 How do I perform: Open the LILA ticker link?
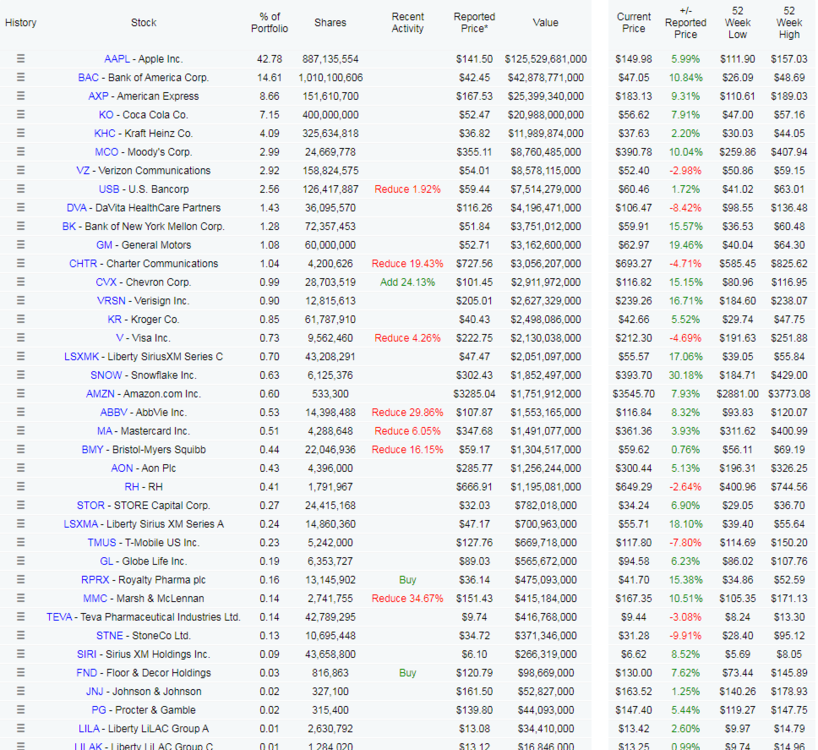coord(89,729)
